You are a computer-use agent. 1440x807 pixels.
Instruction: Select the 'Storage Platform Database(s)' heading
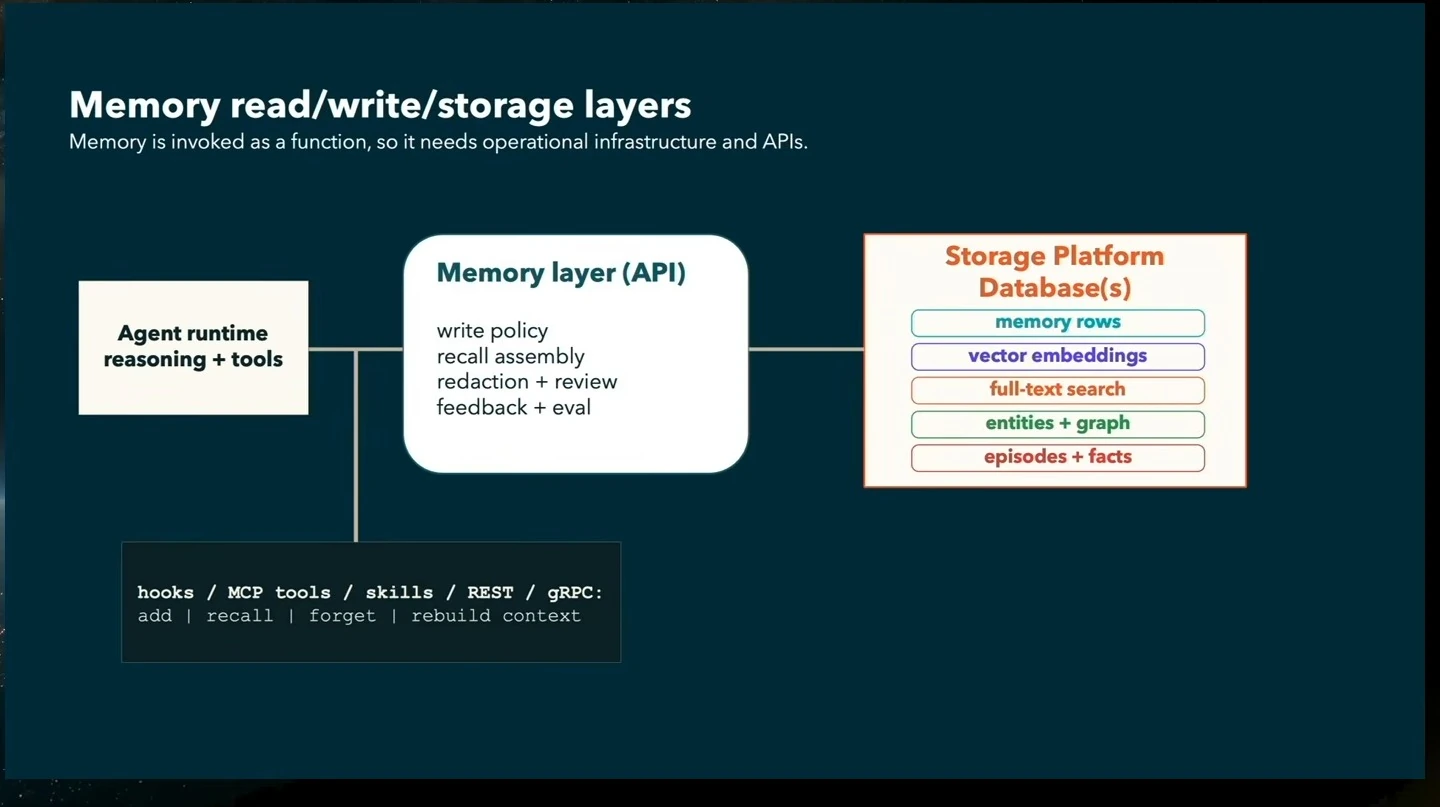tap(1055, 271)
